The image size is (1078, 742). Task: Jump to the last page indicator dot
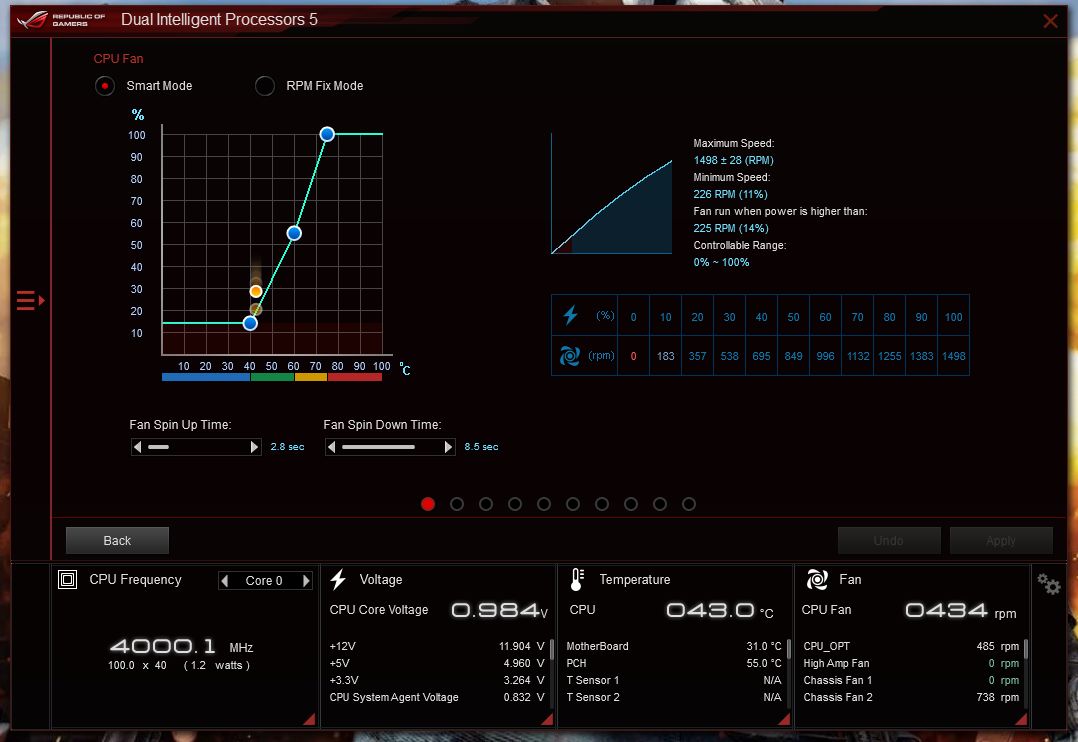(x=688, y=505)
